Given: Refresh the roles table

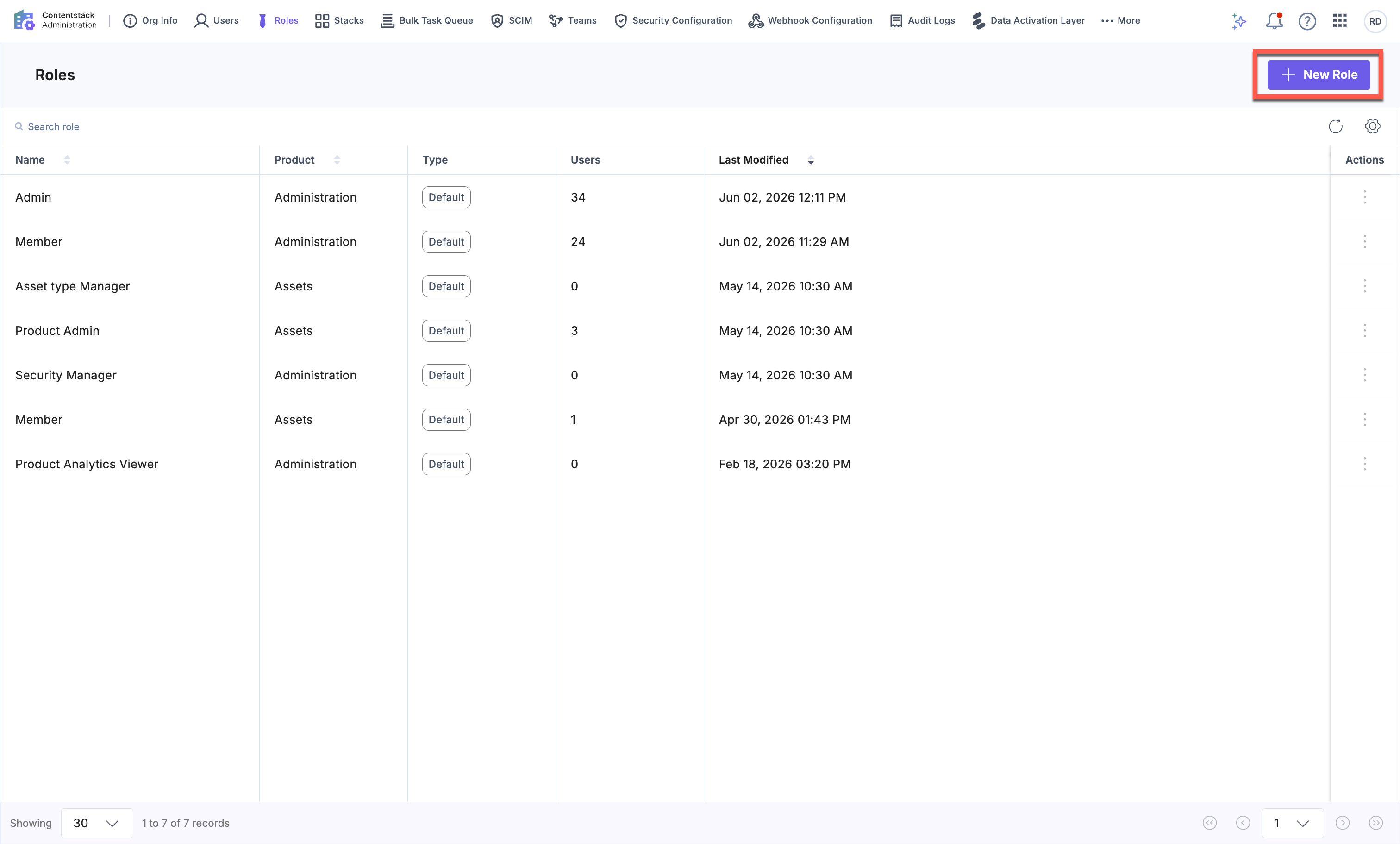Looking at the screenshot, I should (x=1336, y=126).
